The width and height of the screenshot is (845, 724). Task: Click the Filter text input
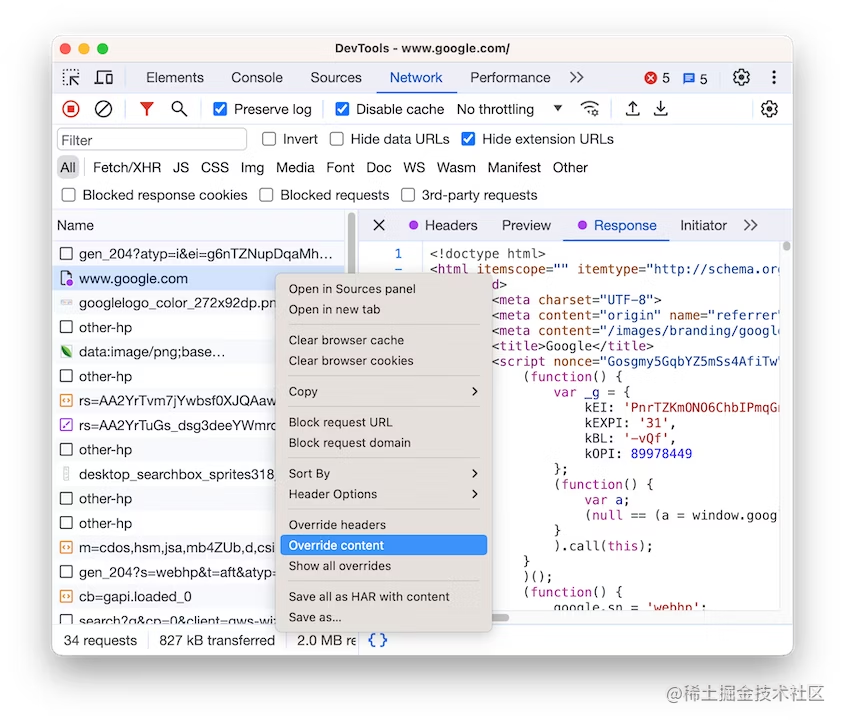tap(152, 140)
